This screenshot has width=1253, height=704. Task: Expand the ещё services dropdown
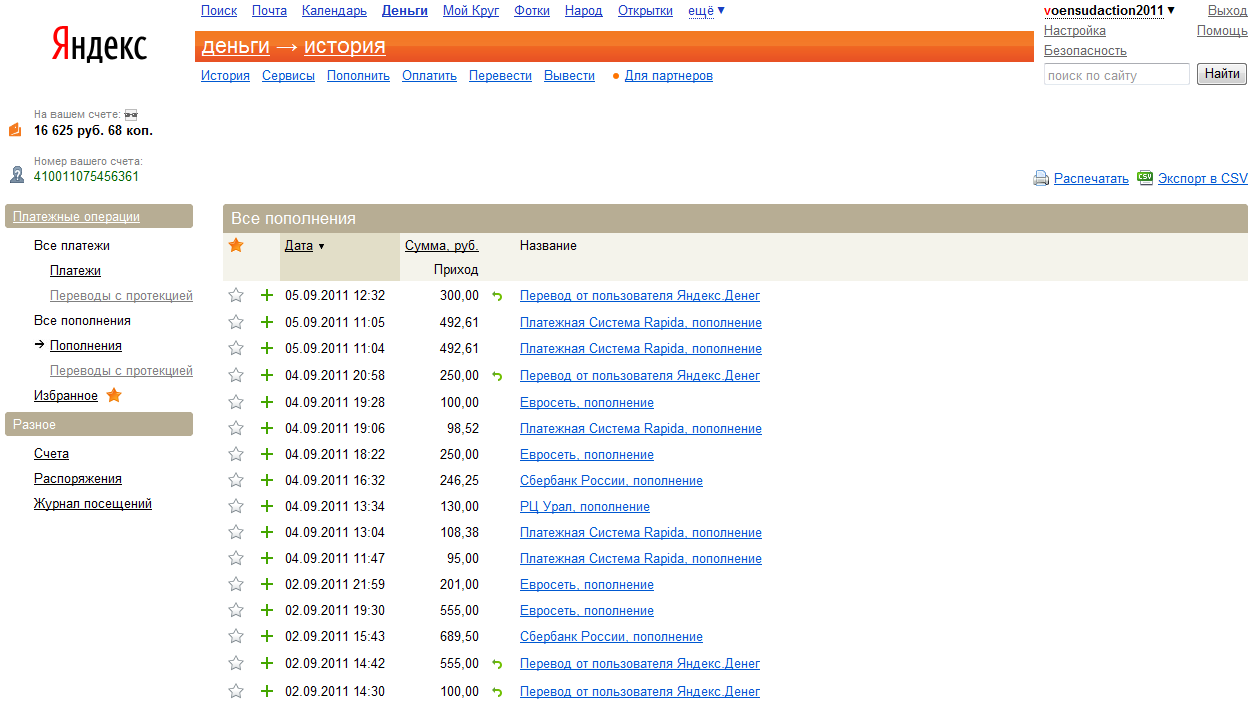coord(706,11)
